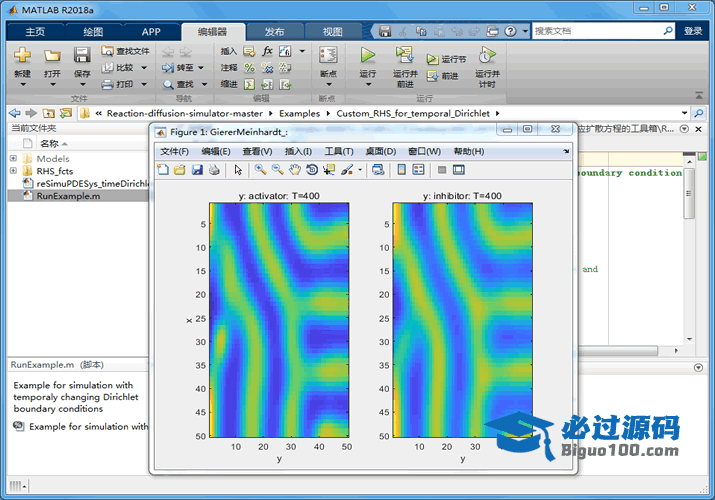Viewport: 715px width, 500px height.
Task: Click the Breakpoints (断点) icon
Action: (328, 55)
